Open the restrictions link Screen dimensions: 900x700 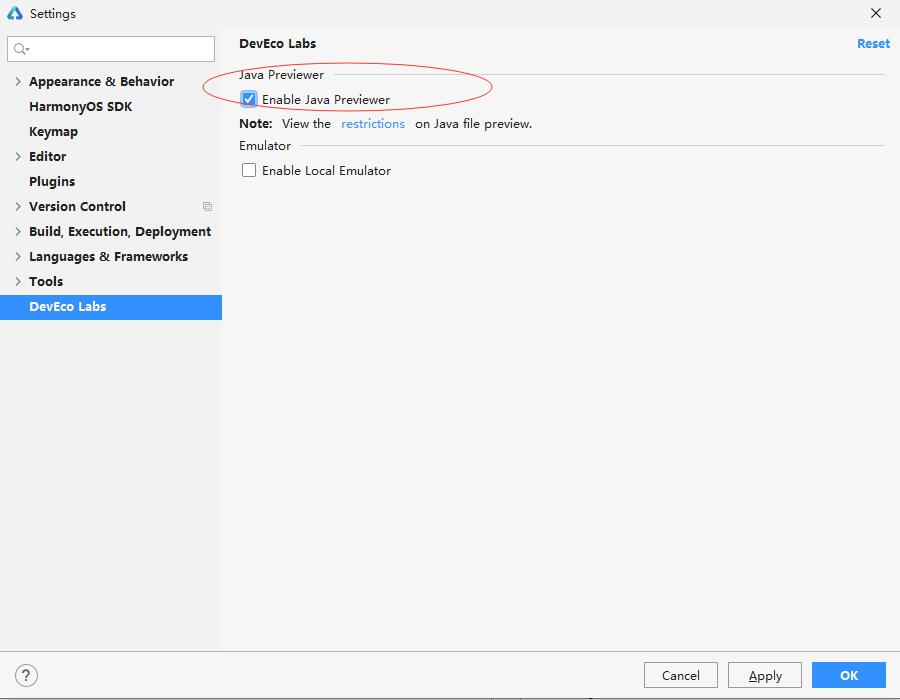[373, 124]
